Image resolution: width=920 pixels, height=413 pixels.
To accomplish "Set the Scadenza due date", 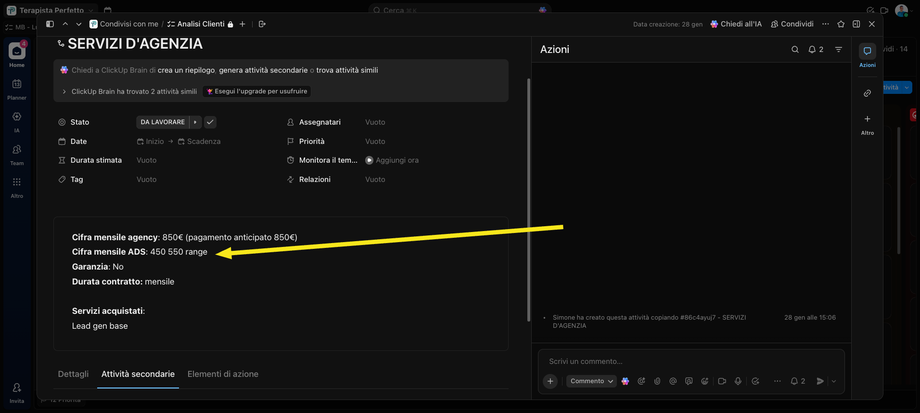I will 199,141.
